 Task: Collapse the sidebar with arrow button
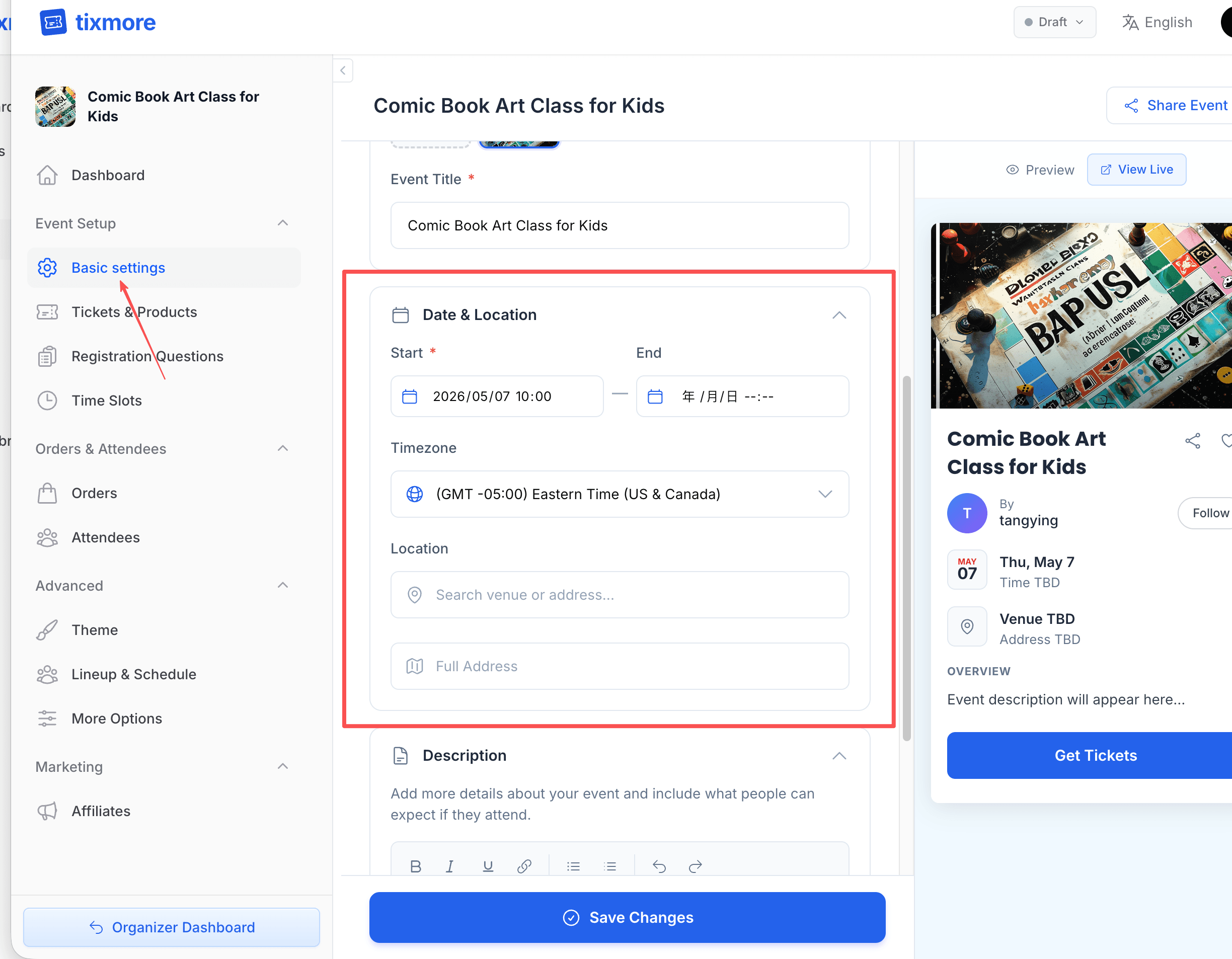(342, 70)
